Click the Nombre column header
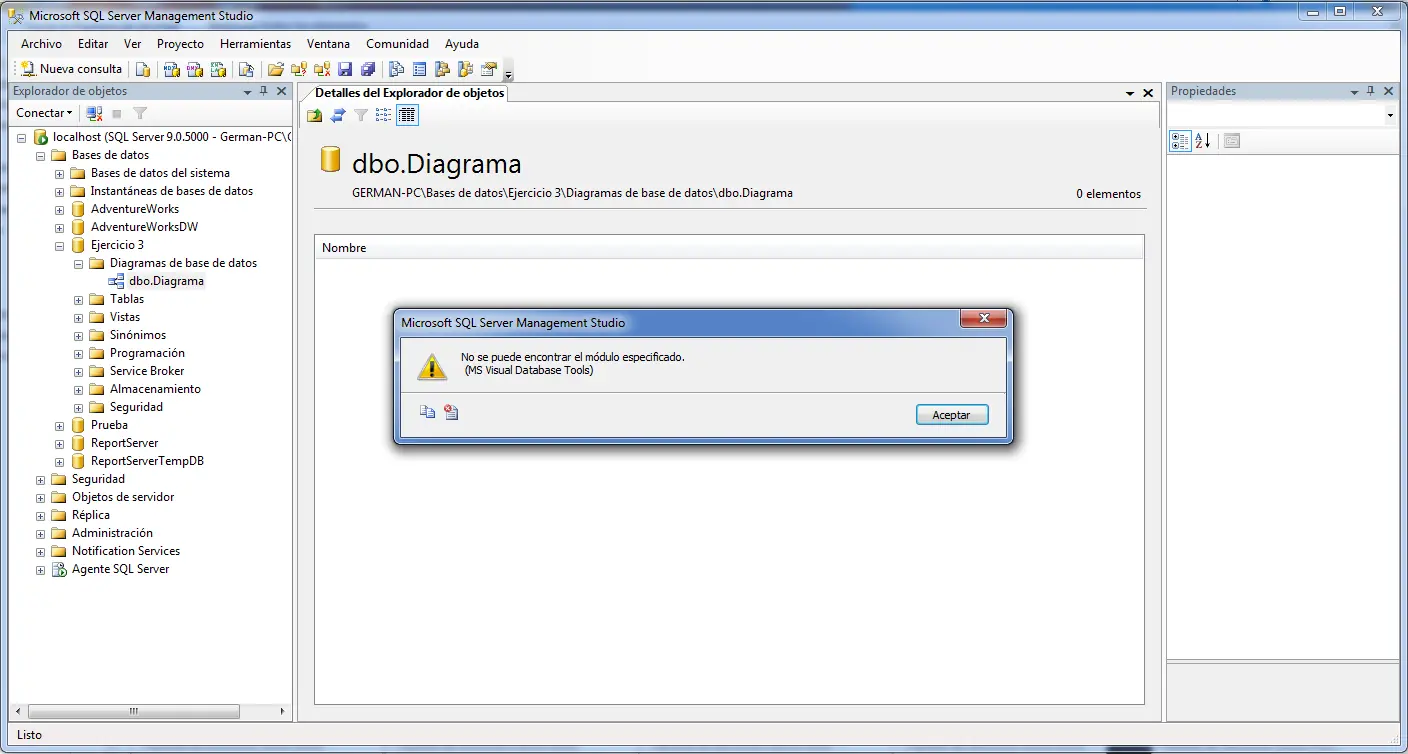The height and width of the screenshot is (754, 1408). (730, 248)
